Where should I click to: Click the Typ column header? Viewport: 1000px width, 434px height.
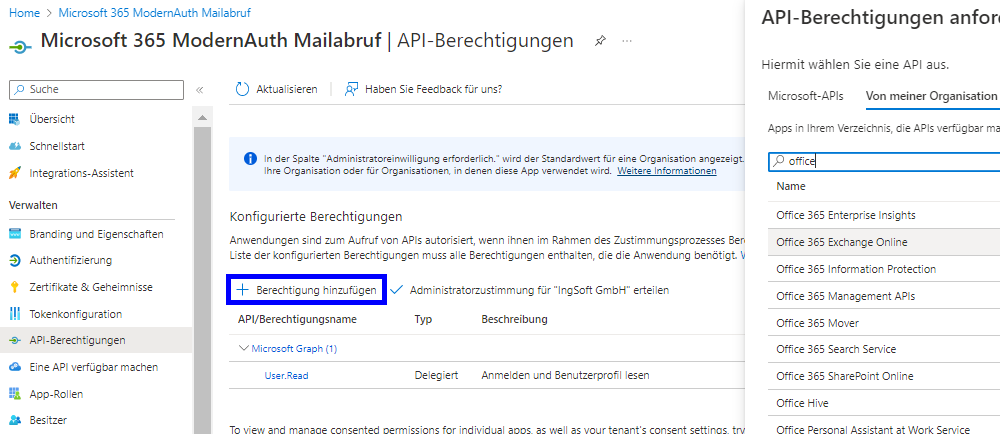pyautogui.click(x=423, y=319)
